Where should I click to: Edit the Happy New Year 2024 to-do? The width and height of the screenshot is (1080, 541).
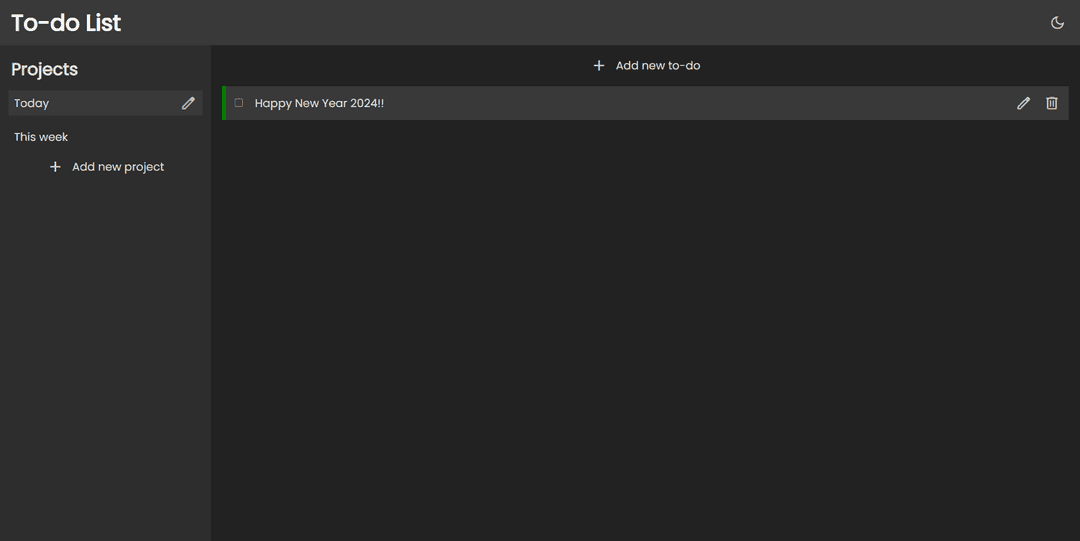point(1023,103)
